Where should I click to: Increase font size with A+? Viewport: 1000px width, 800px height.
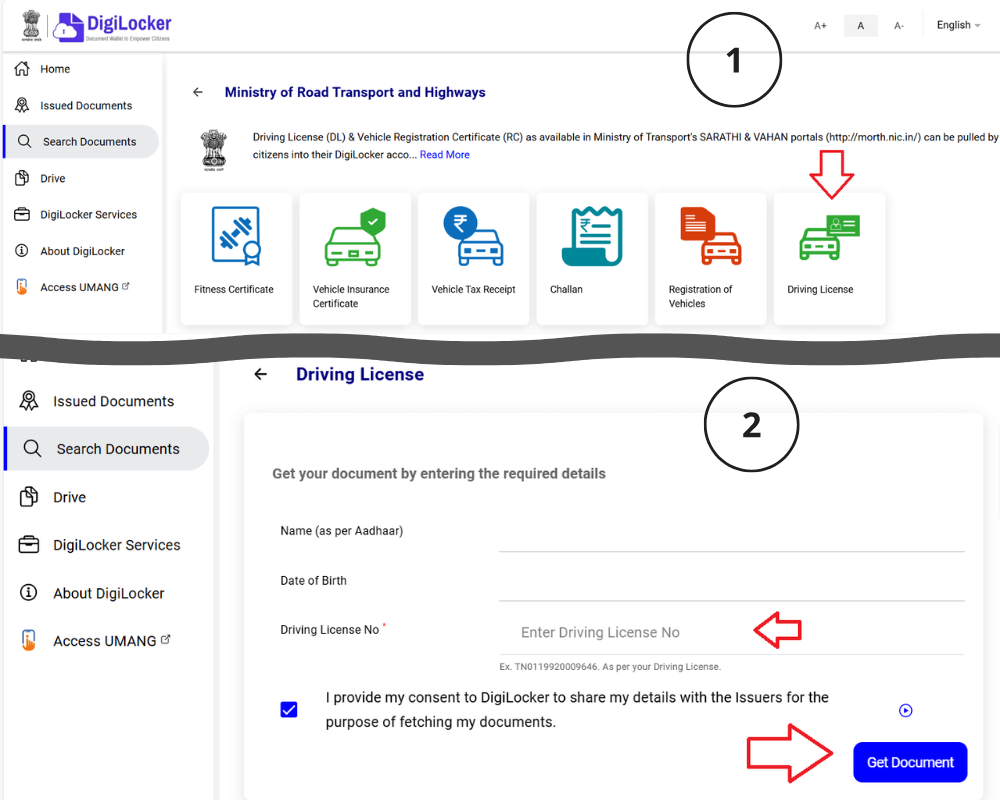pos(820,26)
